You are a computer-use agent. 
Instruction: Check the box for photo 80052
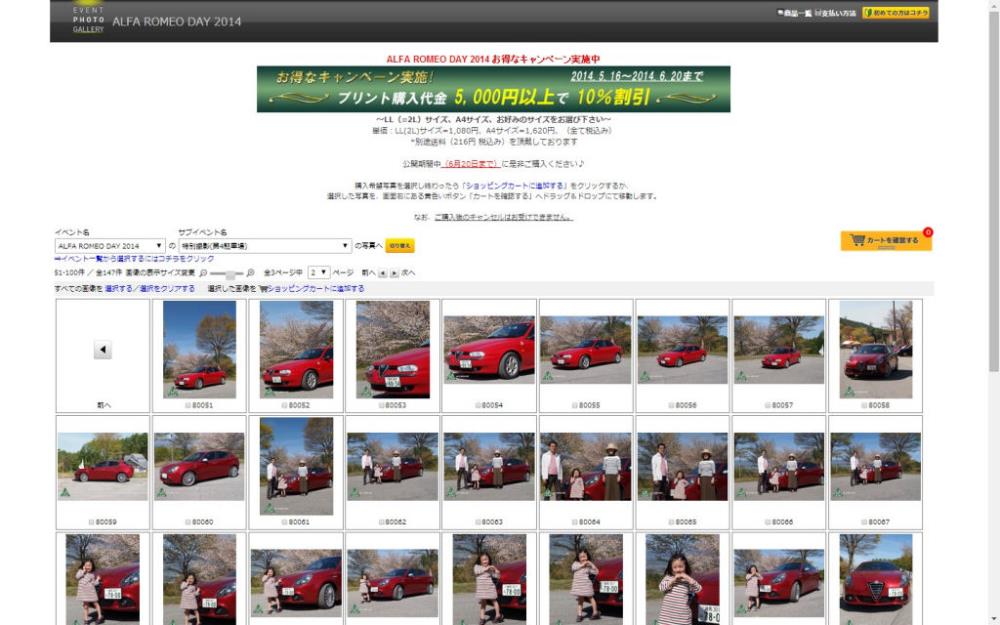pos(284,406)
